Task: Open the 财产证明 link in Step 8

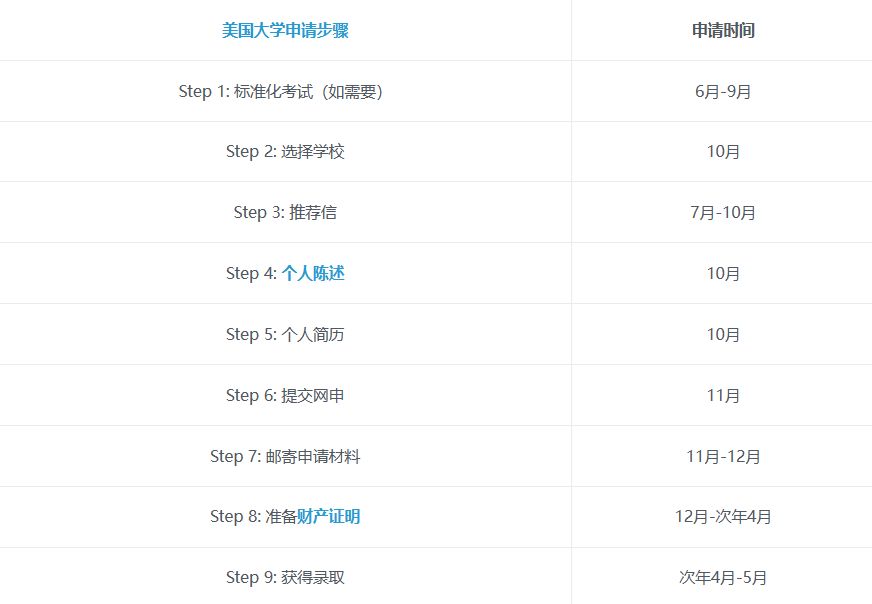Action: coord(328,516)
